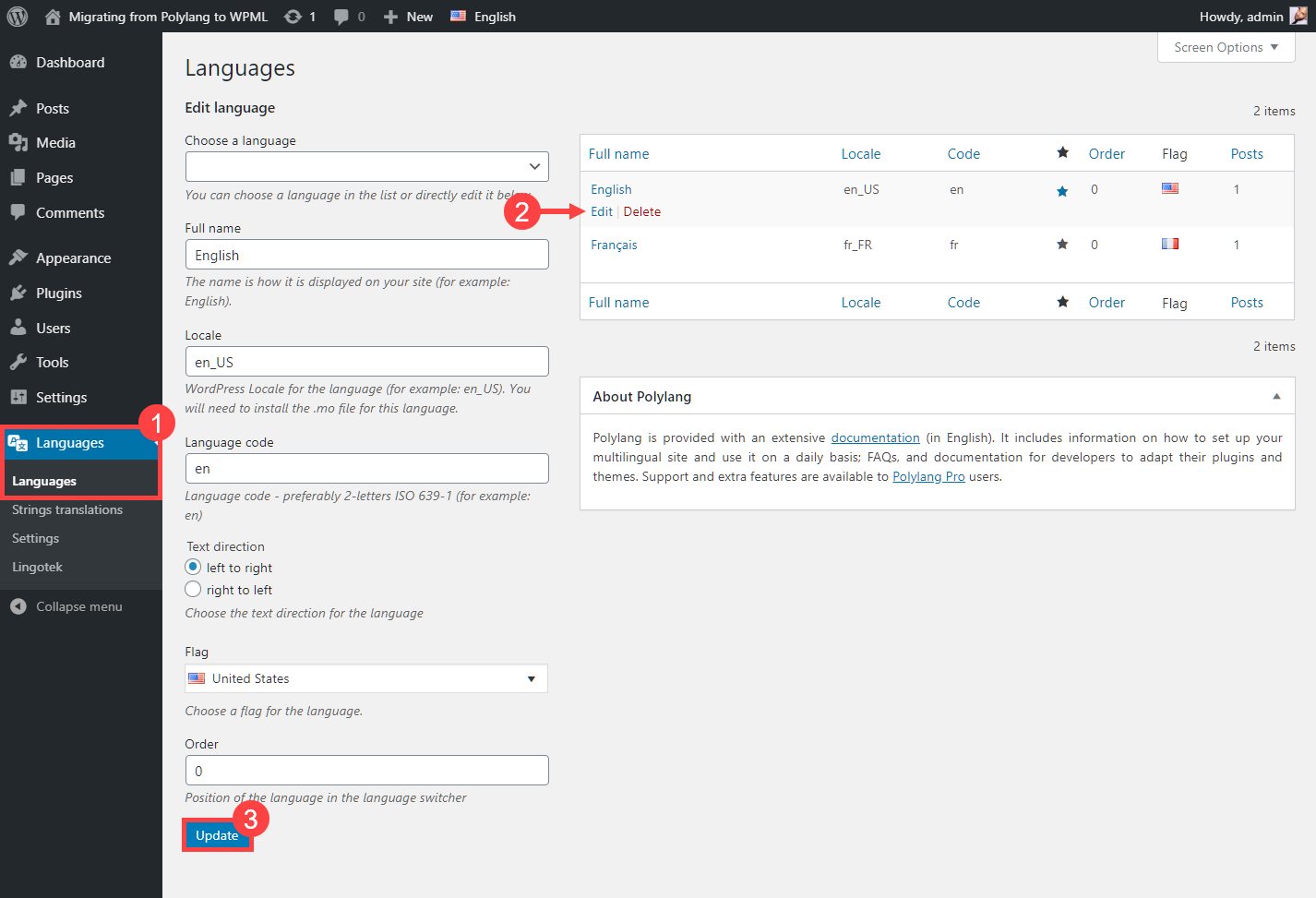Click the Locale input field
1316x898 pixels.
pyautogui.click(x=366, y=362)
